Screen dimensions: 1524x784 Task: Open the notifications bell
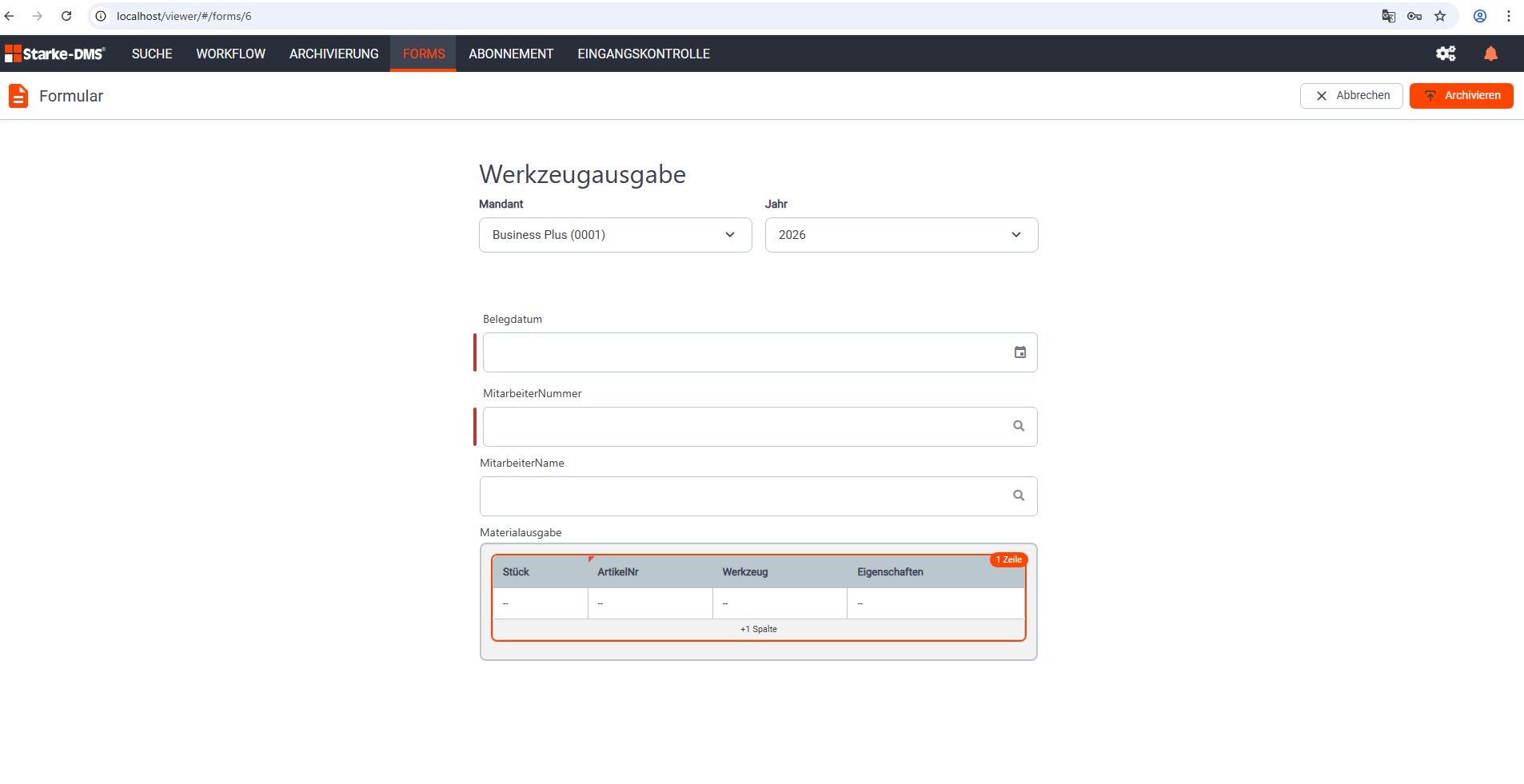pyautogui.click(x=1490, y=54)
